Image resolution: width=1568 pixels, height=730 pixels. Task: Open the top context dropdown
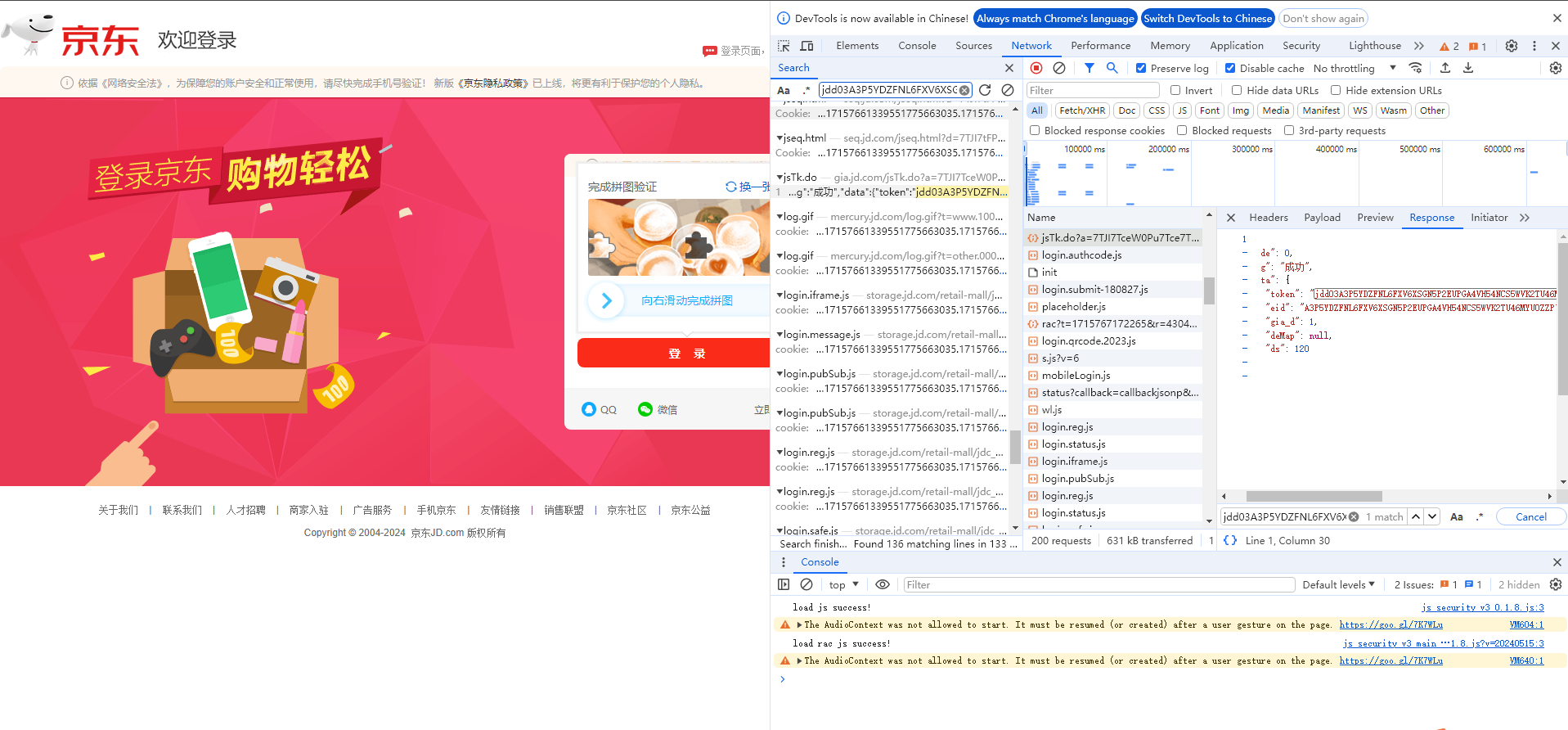pyautogui.click(x=843, y=584)
